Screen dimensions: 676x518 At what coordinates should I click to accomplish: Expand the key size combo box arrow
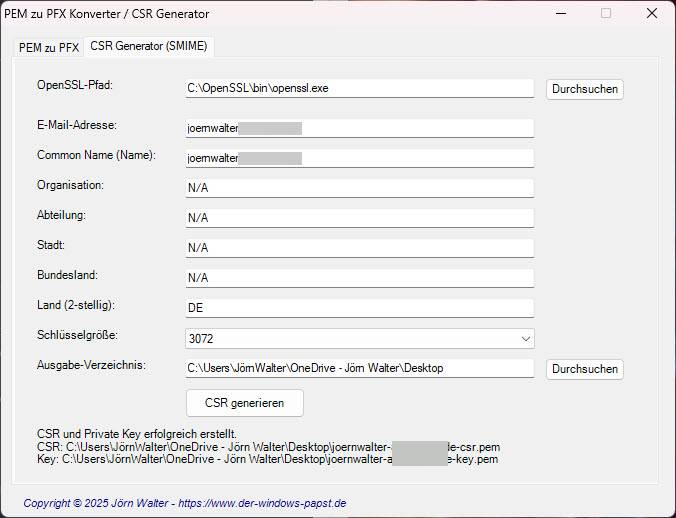[526, 339]
